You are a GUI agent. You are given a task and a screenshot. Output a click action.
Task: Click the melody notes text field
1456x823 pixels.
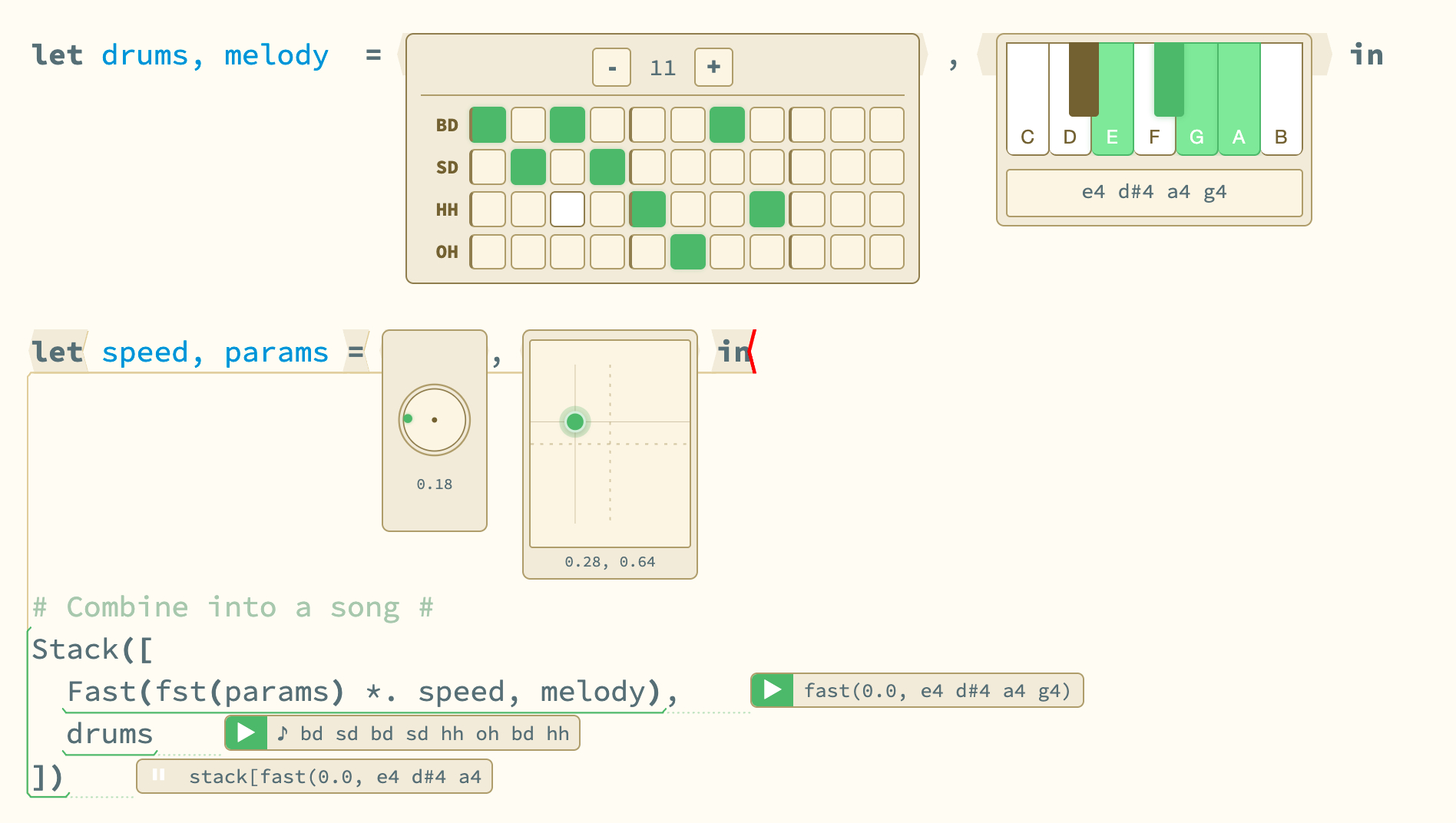coord(1153,192)
